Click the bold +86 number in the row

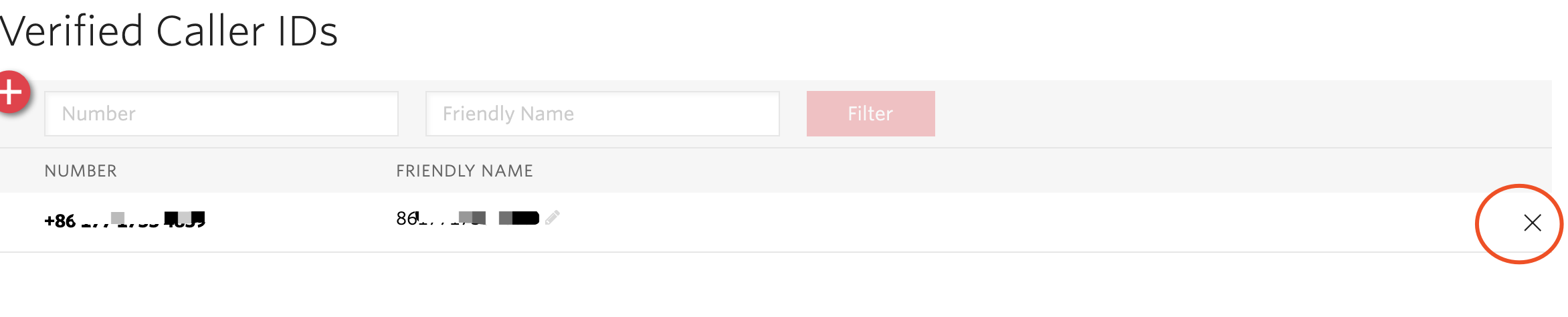click(124, 221)
